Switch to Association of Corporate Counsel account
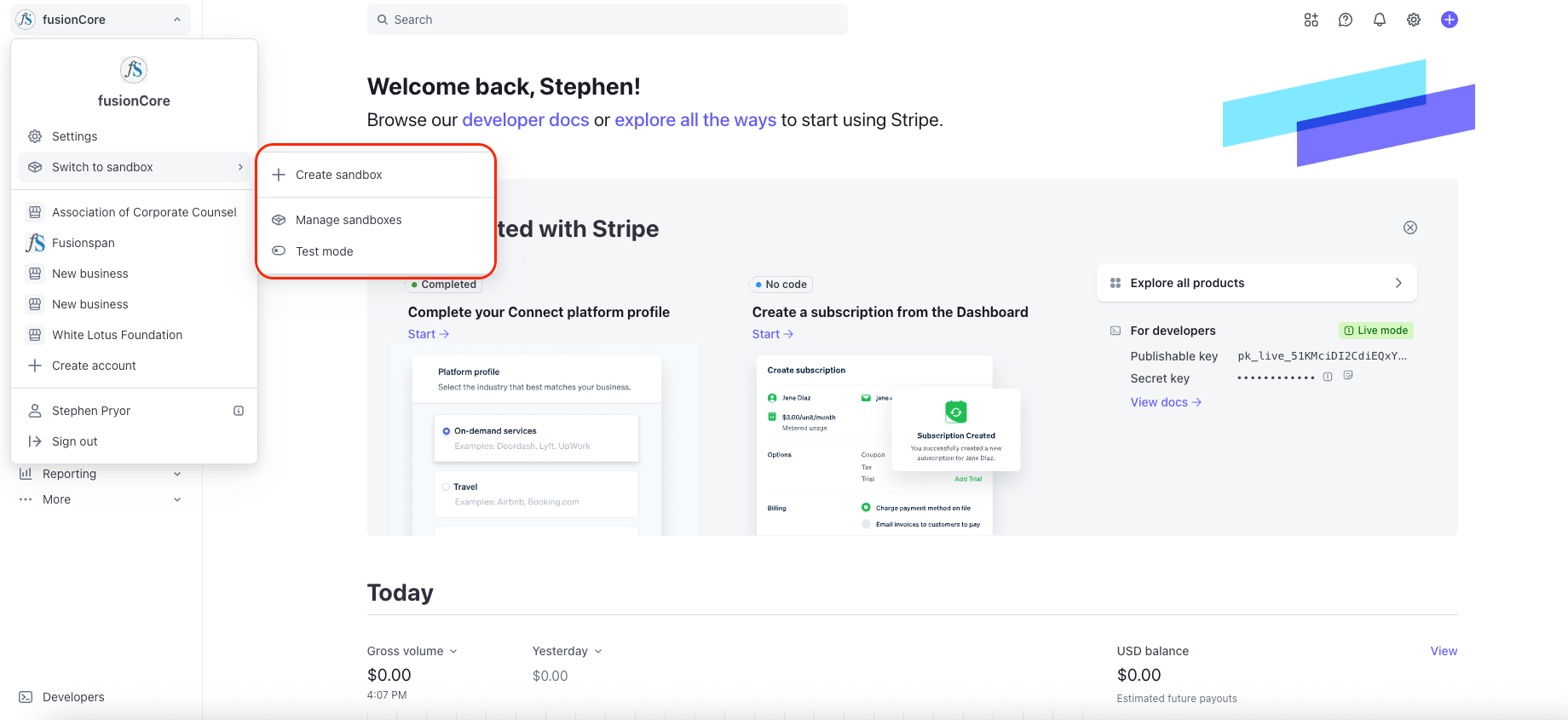This screenshot has height=720, width=1568. [134, 212]
